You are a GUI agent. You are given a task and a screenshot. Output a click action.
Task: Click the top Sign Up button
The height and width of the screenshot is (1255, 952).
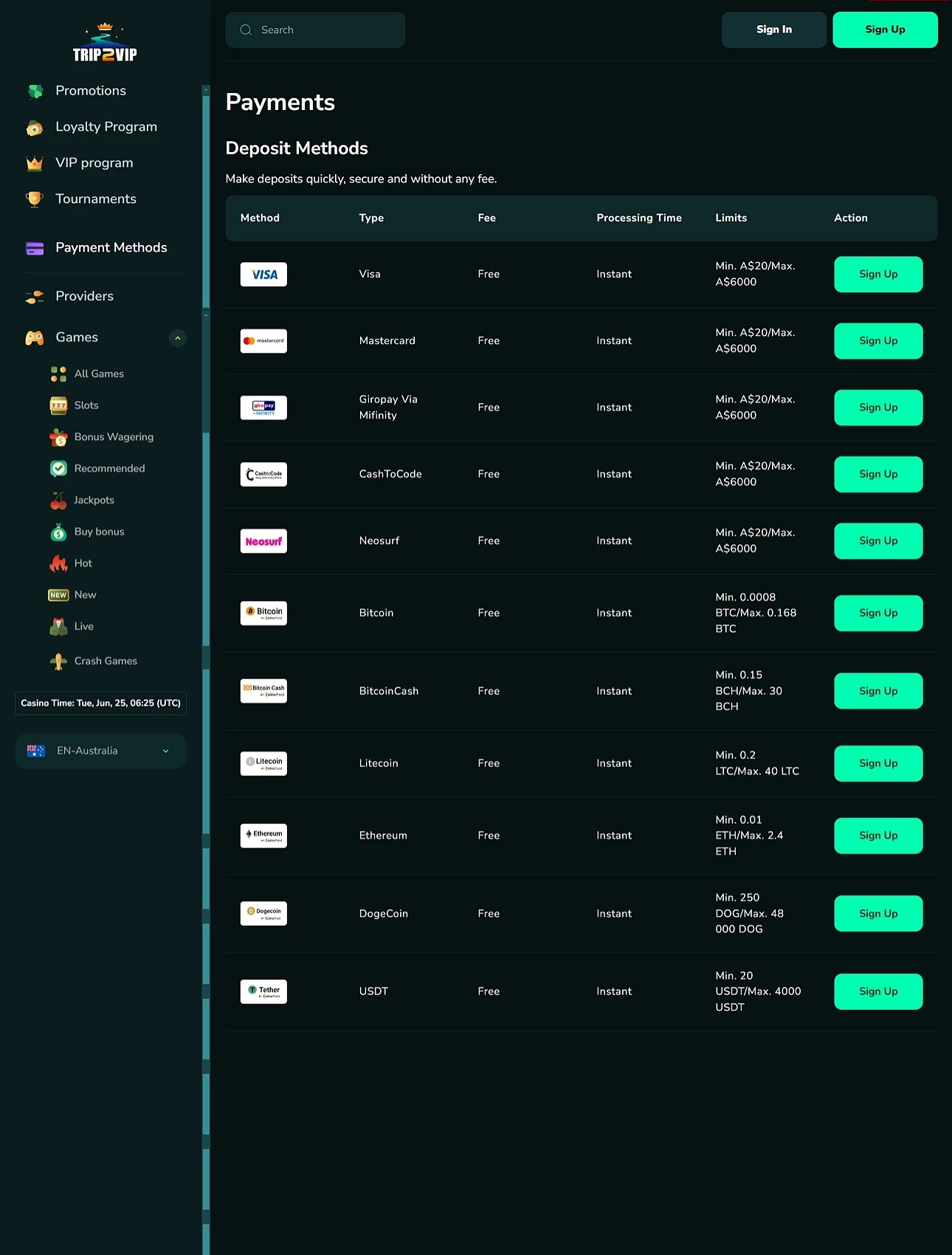point(885,30)
